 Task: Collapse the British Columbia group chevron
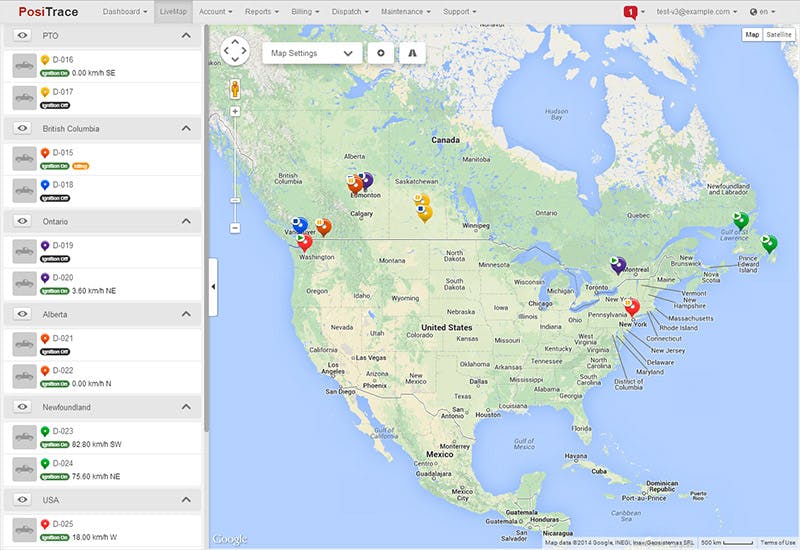click(186, 128)
